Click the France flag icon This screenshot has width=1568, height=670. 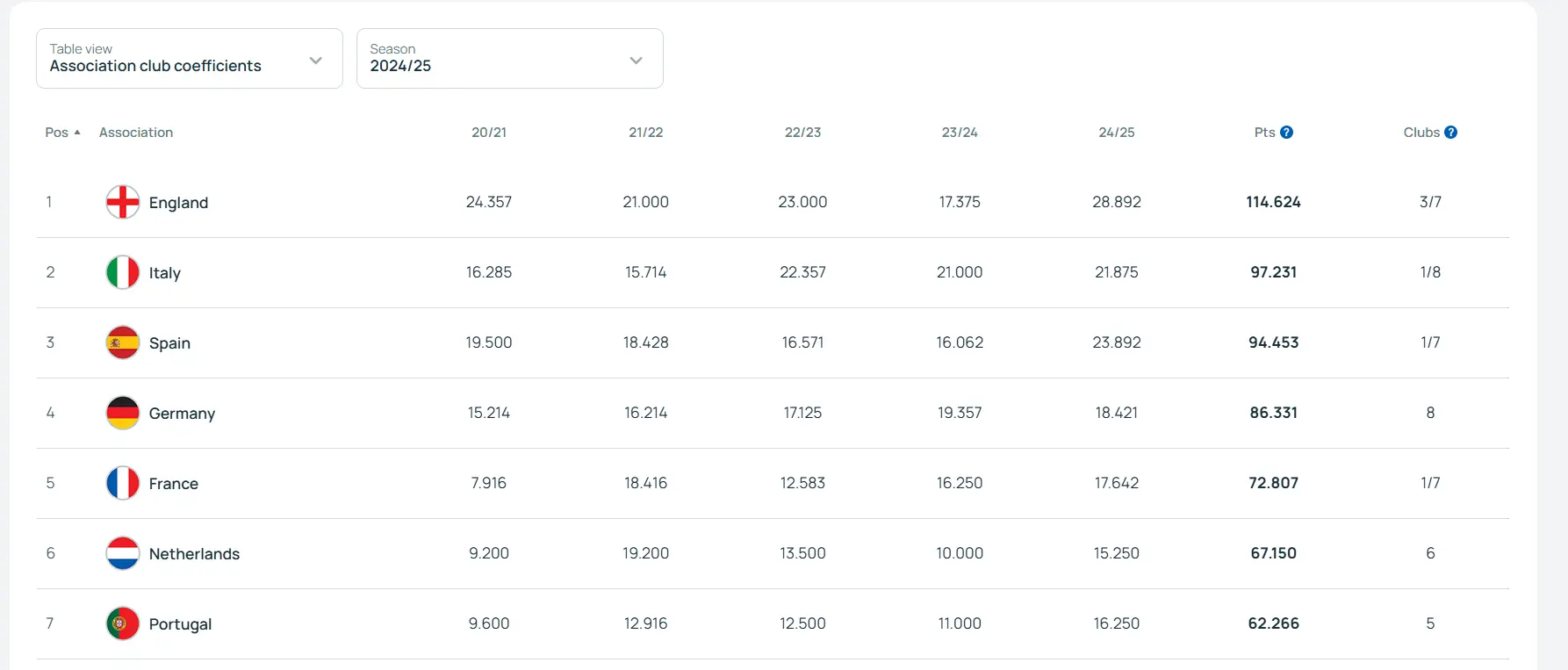click(x=123, y=483)
